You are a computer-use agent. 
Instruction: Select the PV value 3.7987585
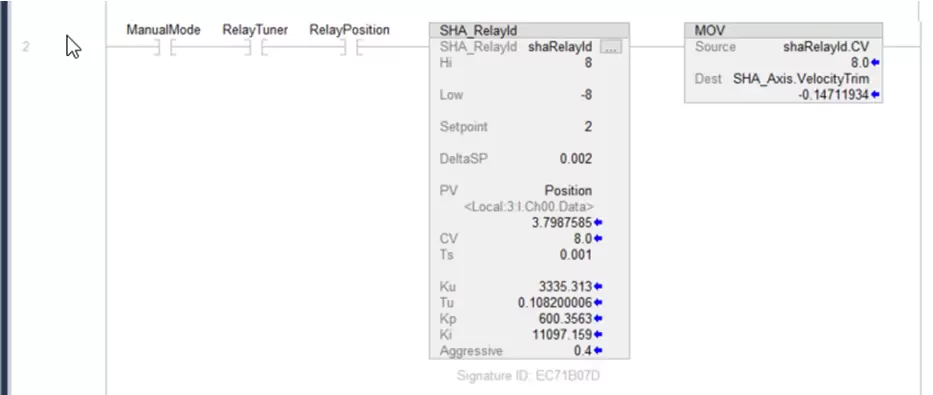coord(562,222)
